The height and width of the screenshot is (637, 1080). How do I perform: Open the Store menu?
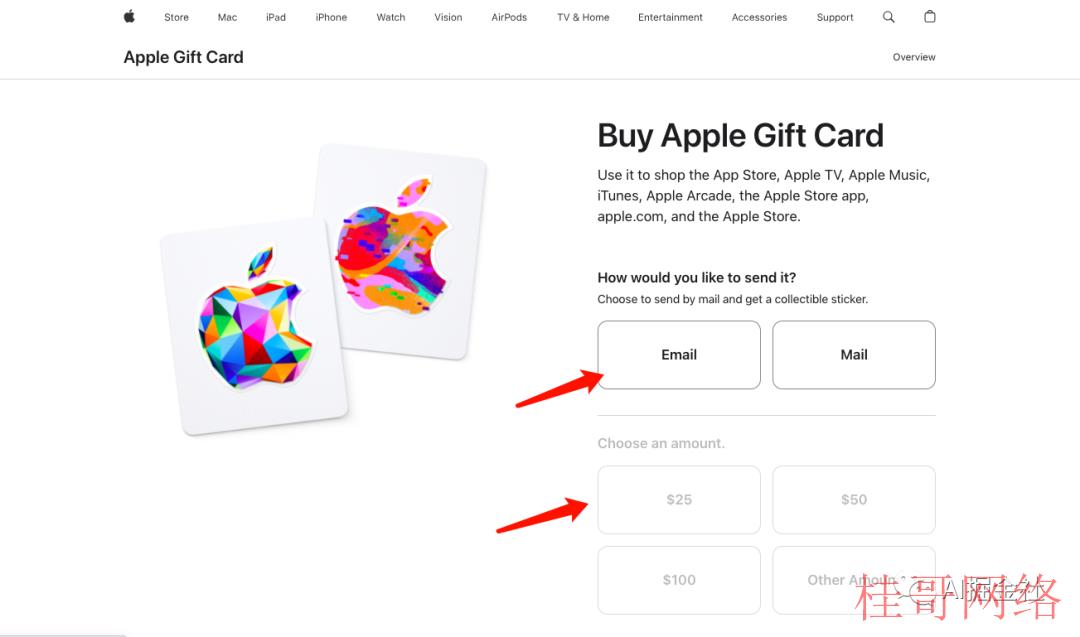(x=176, y=17)
